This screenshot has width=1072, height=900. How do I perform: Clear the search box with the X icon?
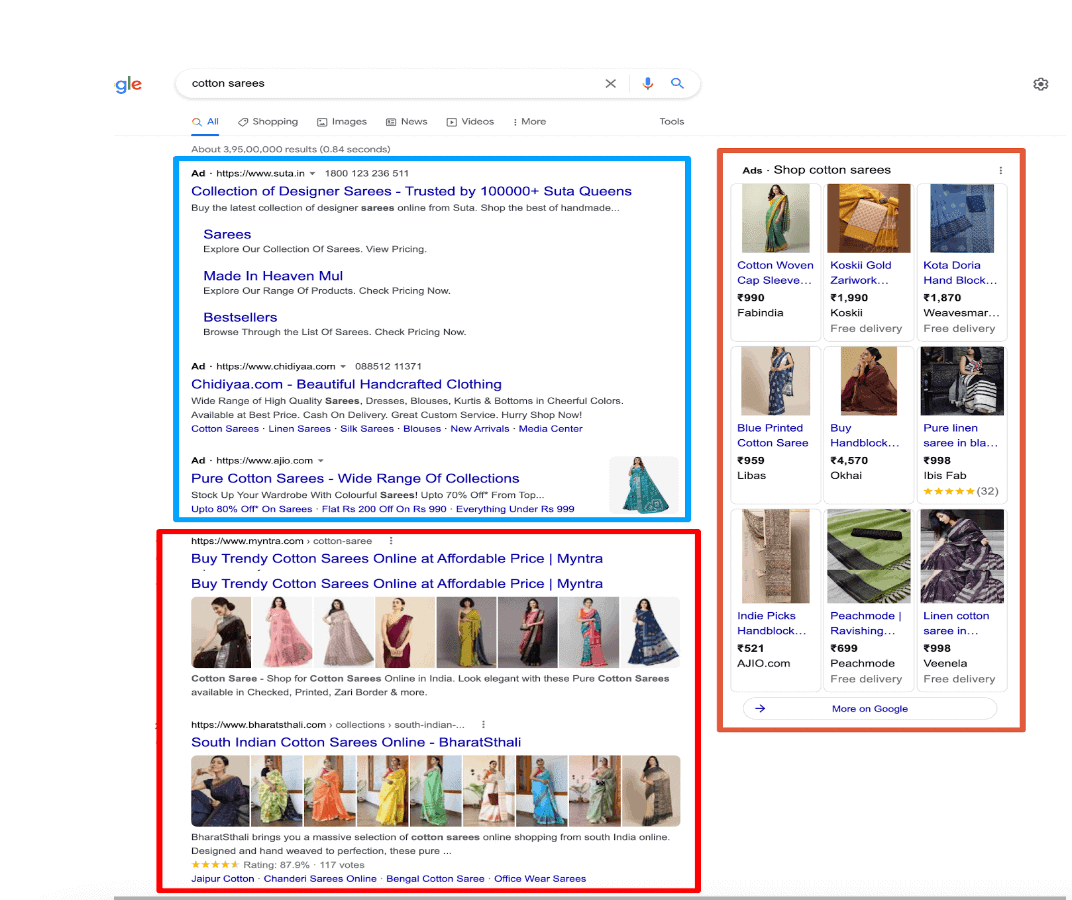click(x=611, y=83)
